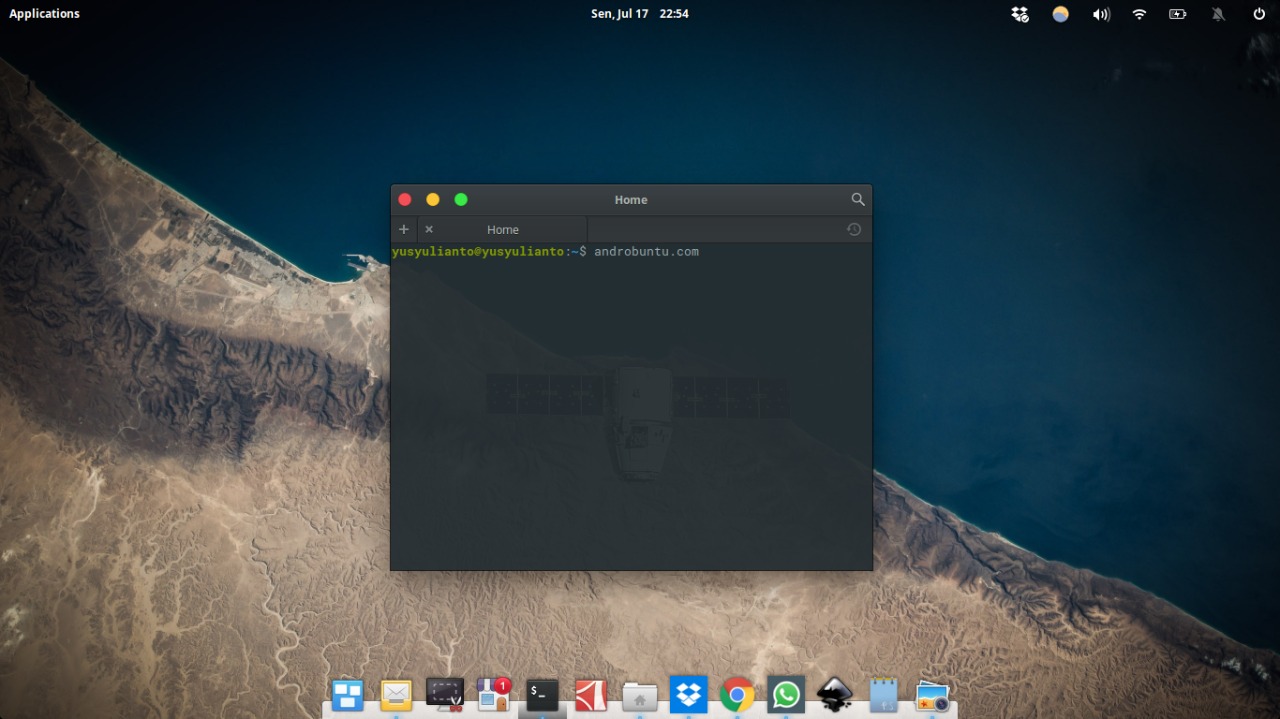1280x719 pixels.
Task: Select the Home tab in the terminal
Action: (503, 229)
